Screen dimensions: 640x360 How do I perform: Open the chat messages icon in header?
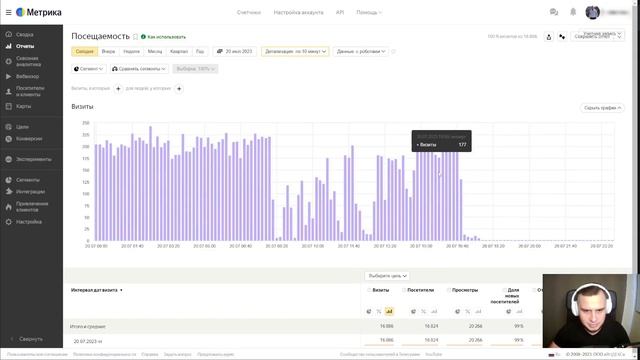tap(553, 12)
